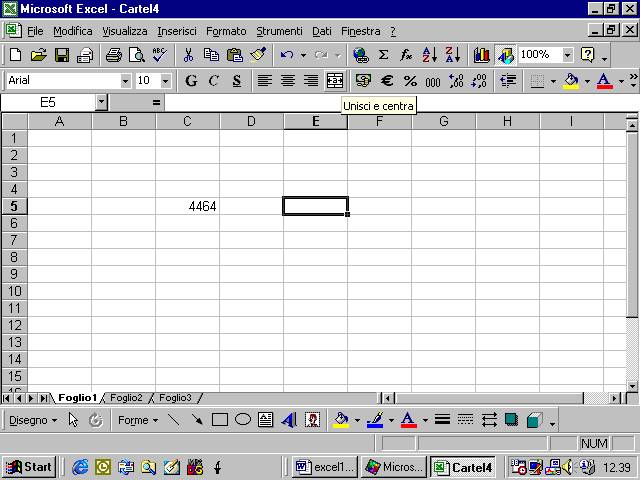Open an existing file via folder icon
The height and width of the screenshot is (480, 640).
click(x=39, y=55)
